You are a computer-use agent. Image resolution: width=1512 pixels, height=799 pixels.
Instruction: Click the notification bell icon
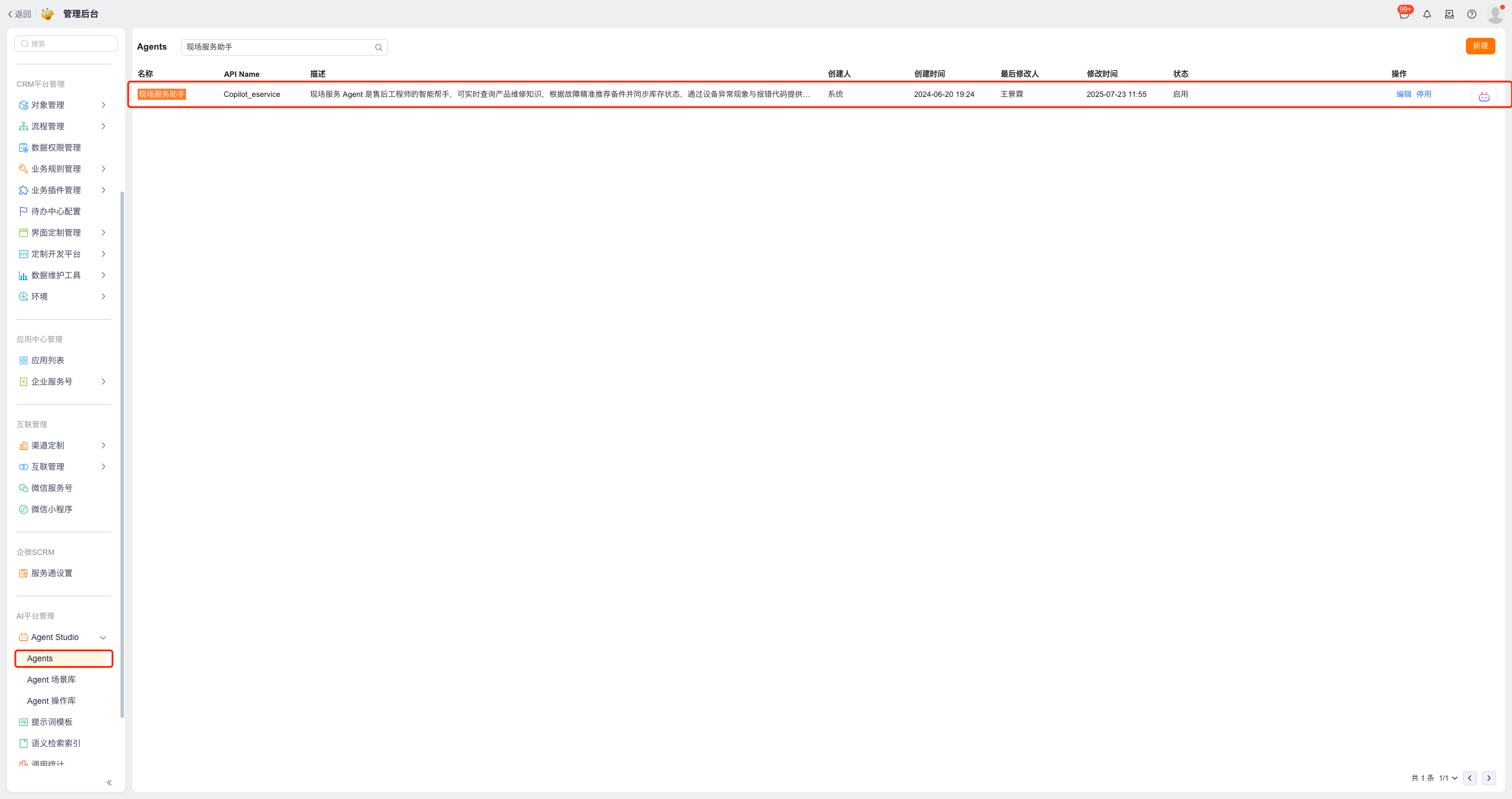coord(1427,14)
